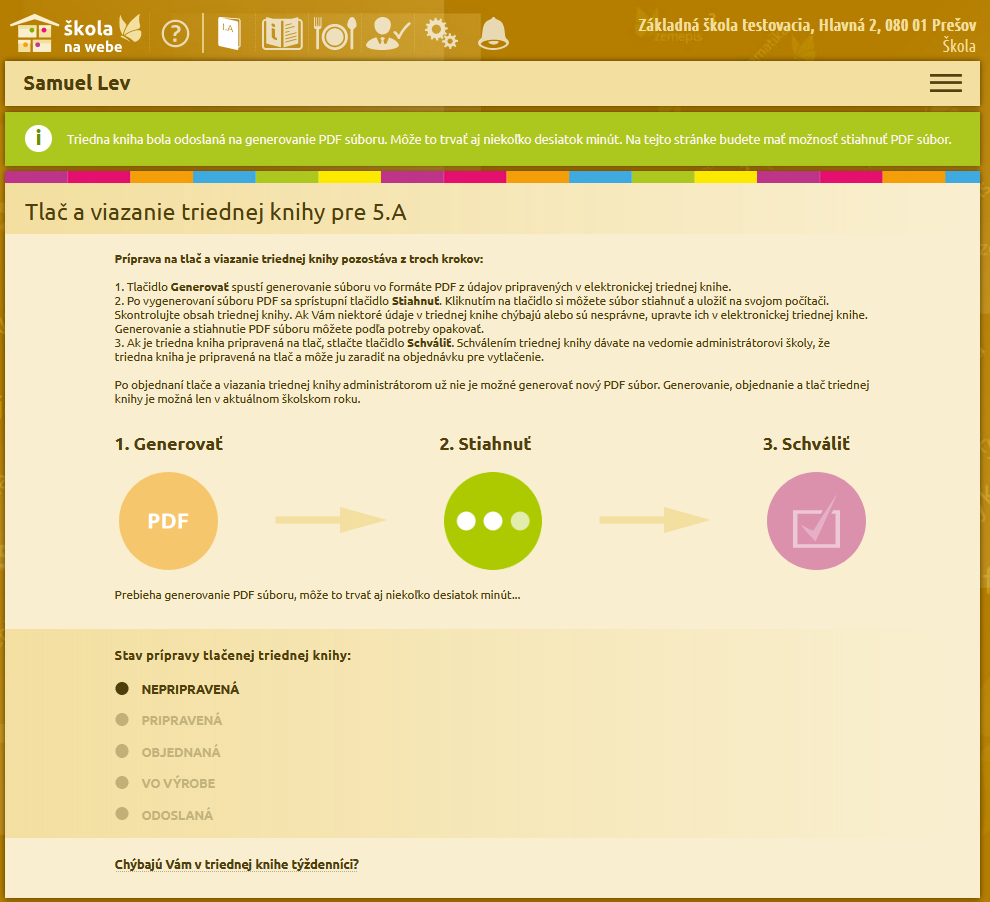Click the pink approve checkmark circle
Image resolution: width=990 pixels, height=902 pixels.
tap(816, 521)
